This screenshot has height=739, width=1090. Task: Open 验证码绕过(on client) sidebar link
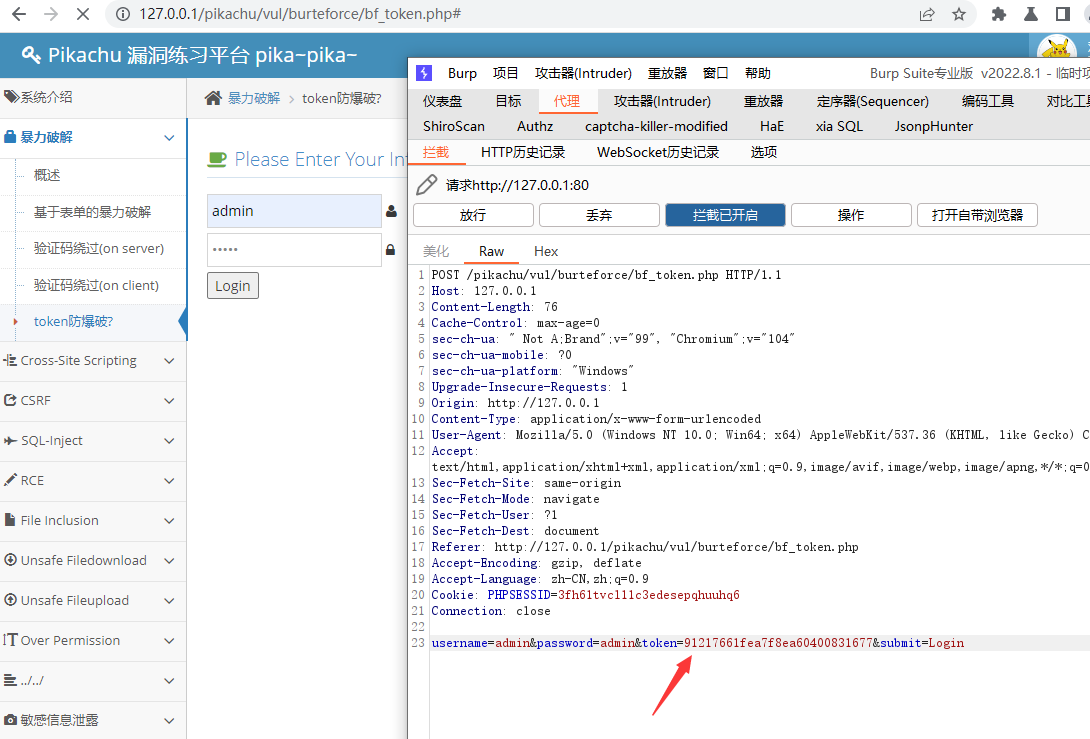tap(96, 285)
